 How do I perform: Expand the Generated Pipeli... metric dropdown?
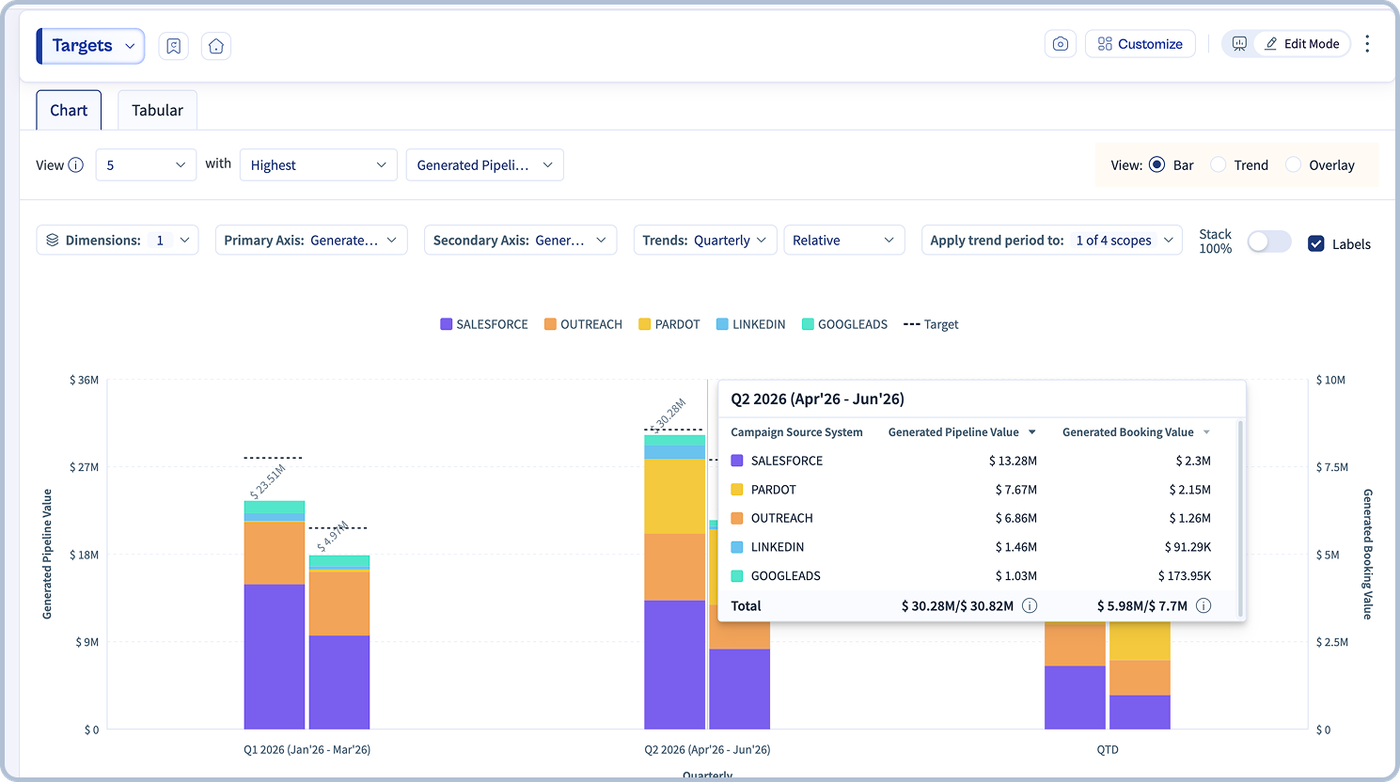click(485, 165)
